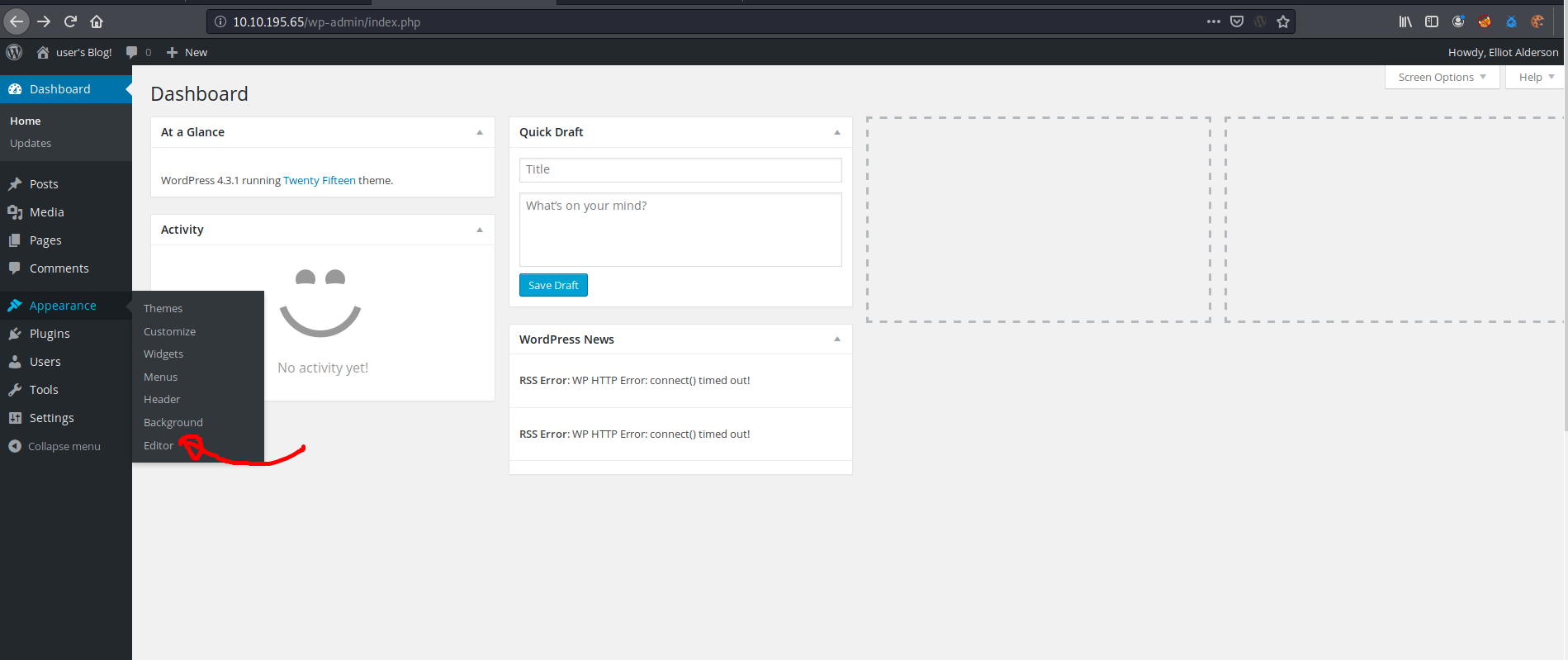Click the browser back arrow
1568x660 pixels.
coord(17,21)
